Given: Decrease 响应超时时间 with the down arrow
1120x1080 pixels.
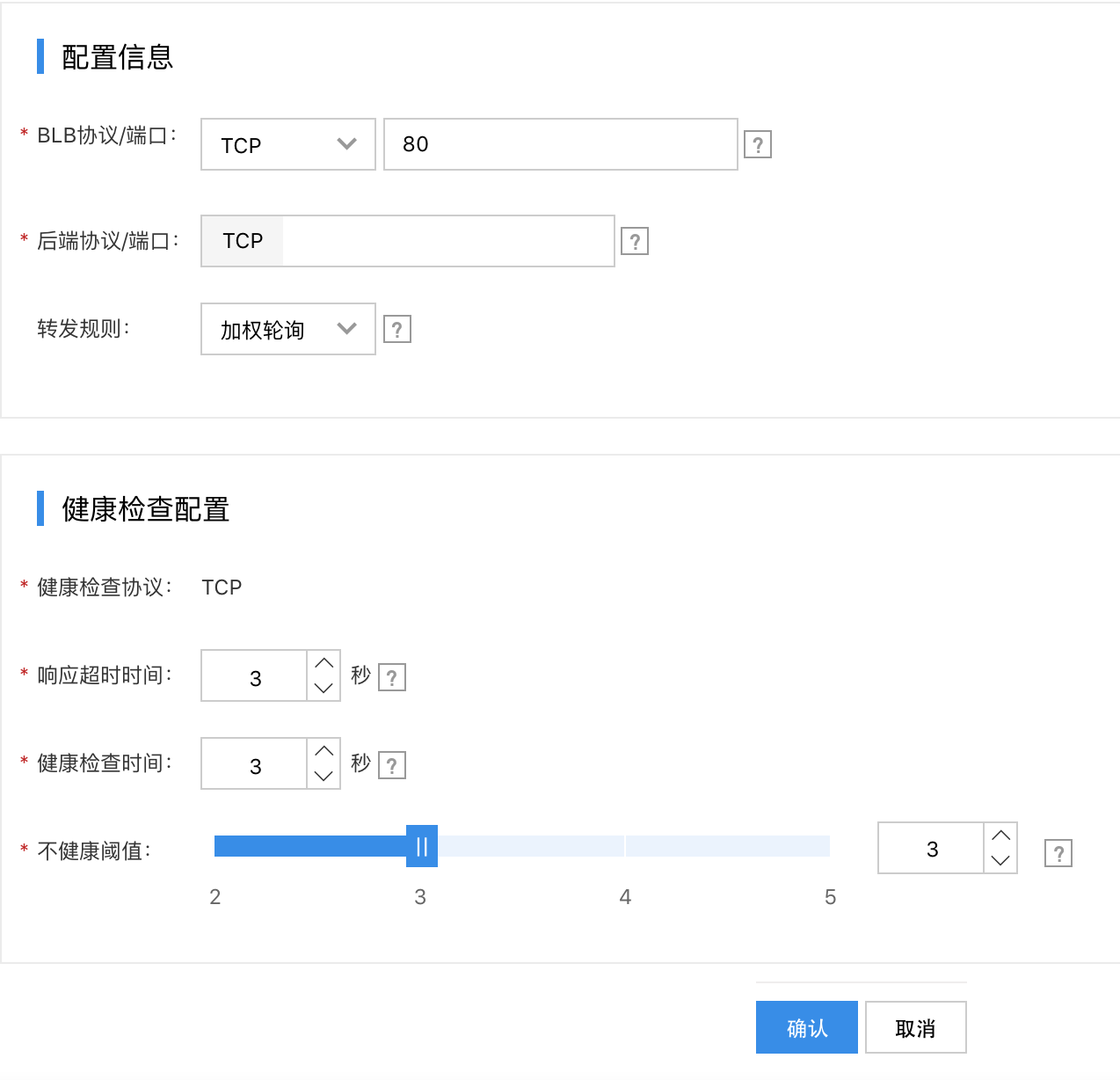Looking at the screenshot, I should point(324,688).
